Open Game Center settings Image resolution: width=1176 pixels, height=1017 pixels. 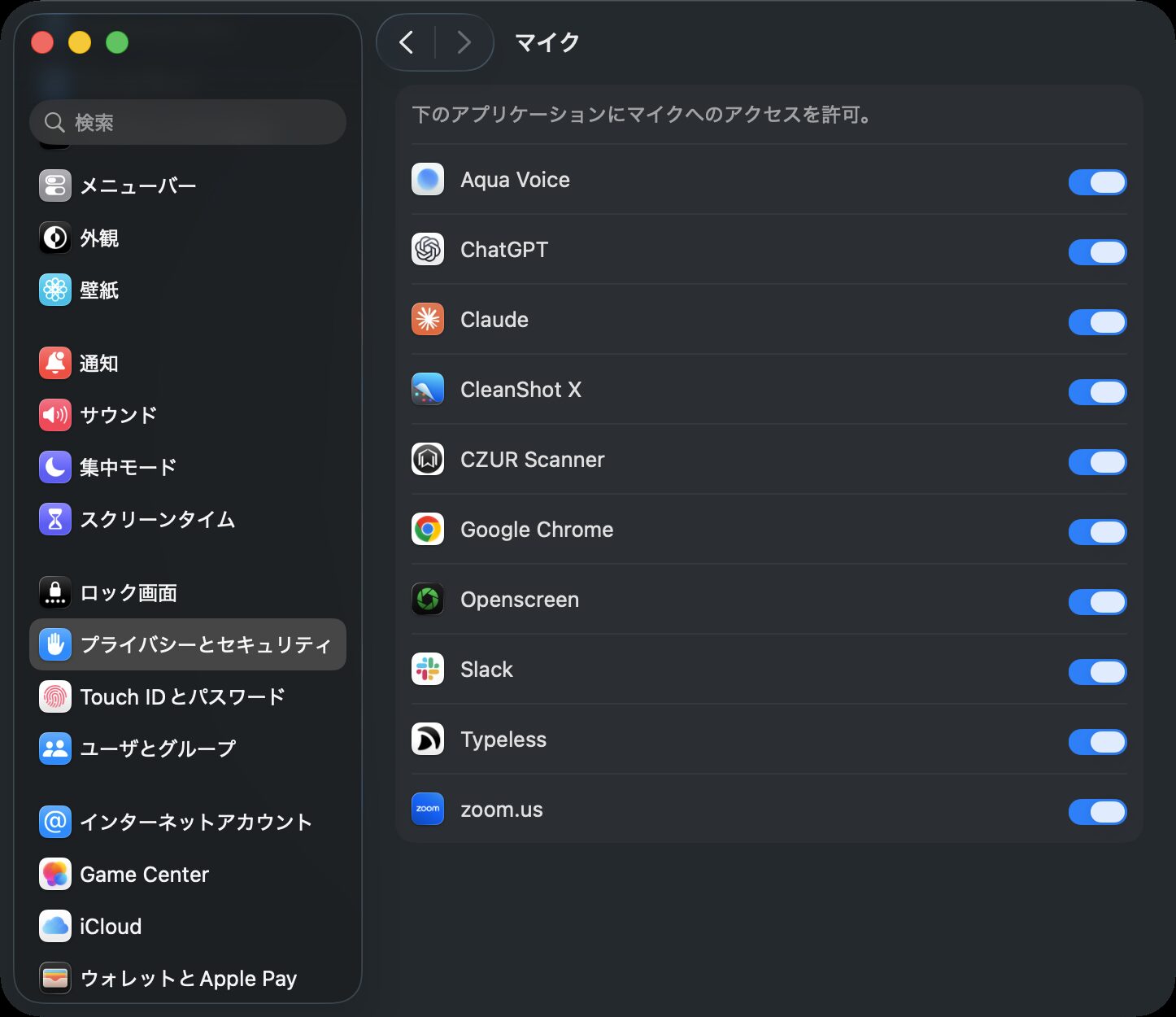point(188,874)
